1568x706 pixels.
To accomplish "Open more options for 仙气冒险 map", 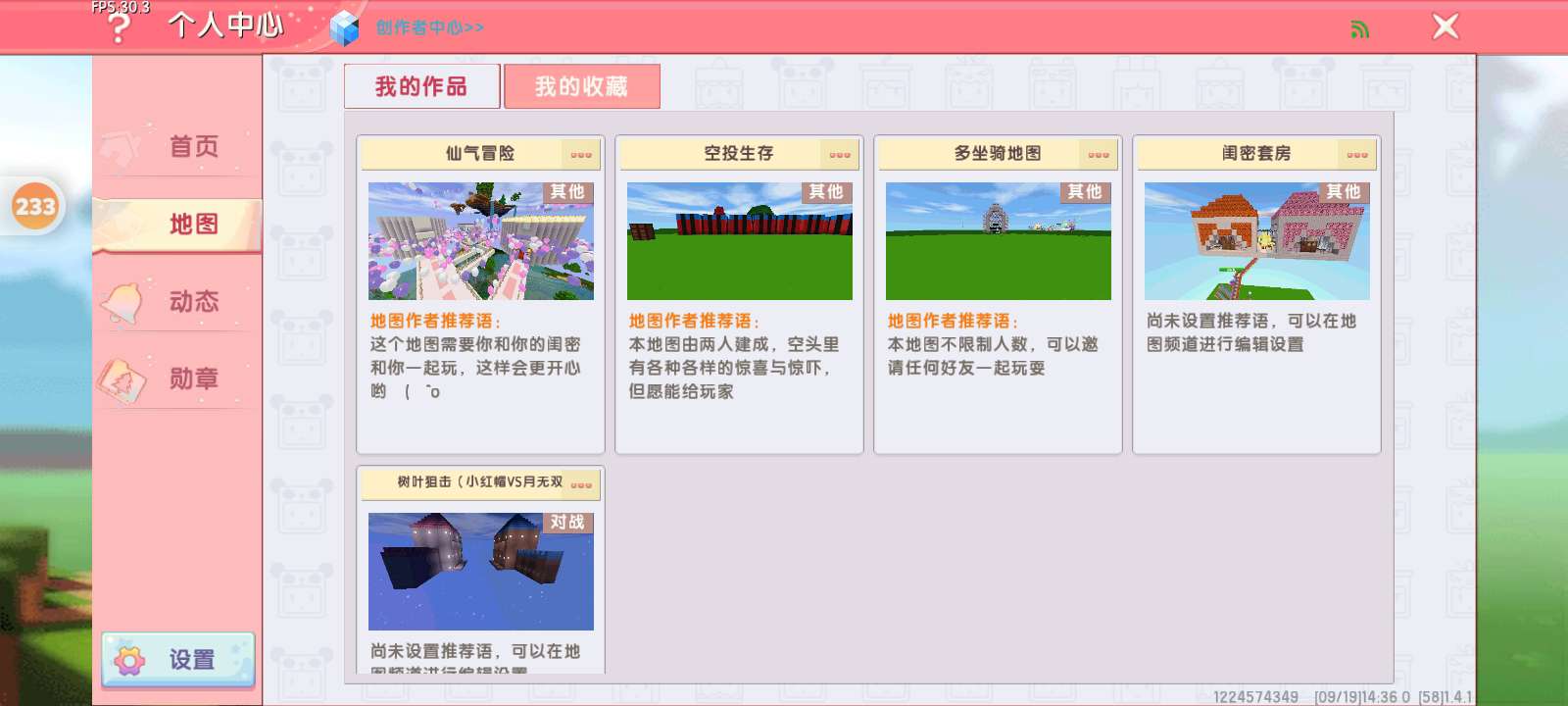I will tap(581, 154).
